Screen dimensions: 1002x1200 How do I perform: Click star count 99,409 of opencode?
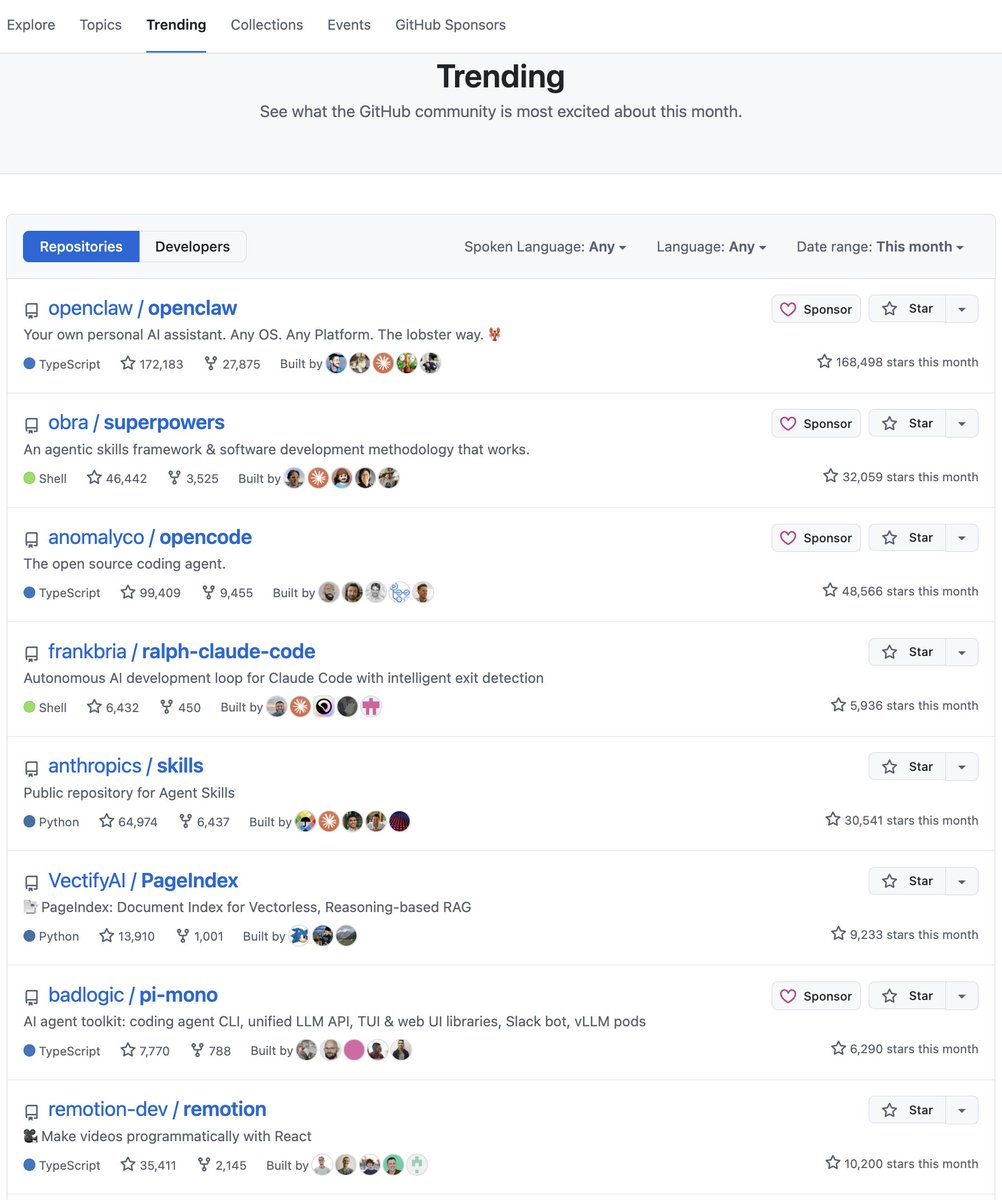pyautogui.click(x=151, y=593)
